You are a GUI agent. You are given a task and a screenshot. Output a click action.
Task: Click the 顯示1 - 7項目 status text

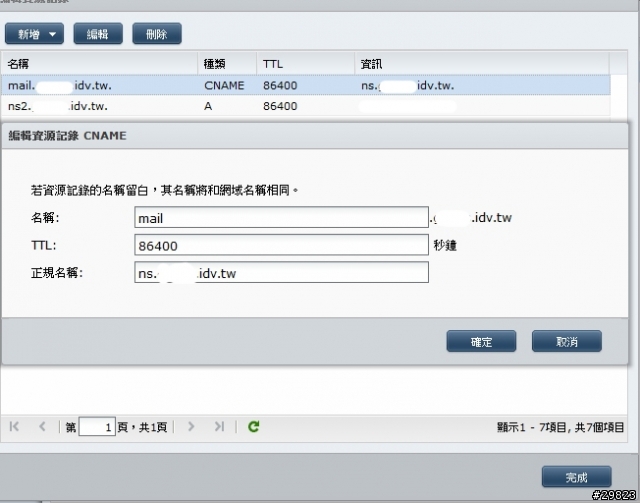coord(560,427)
